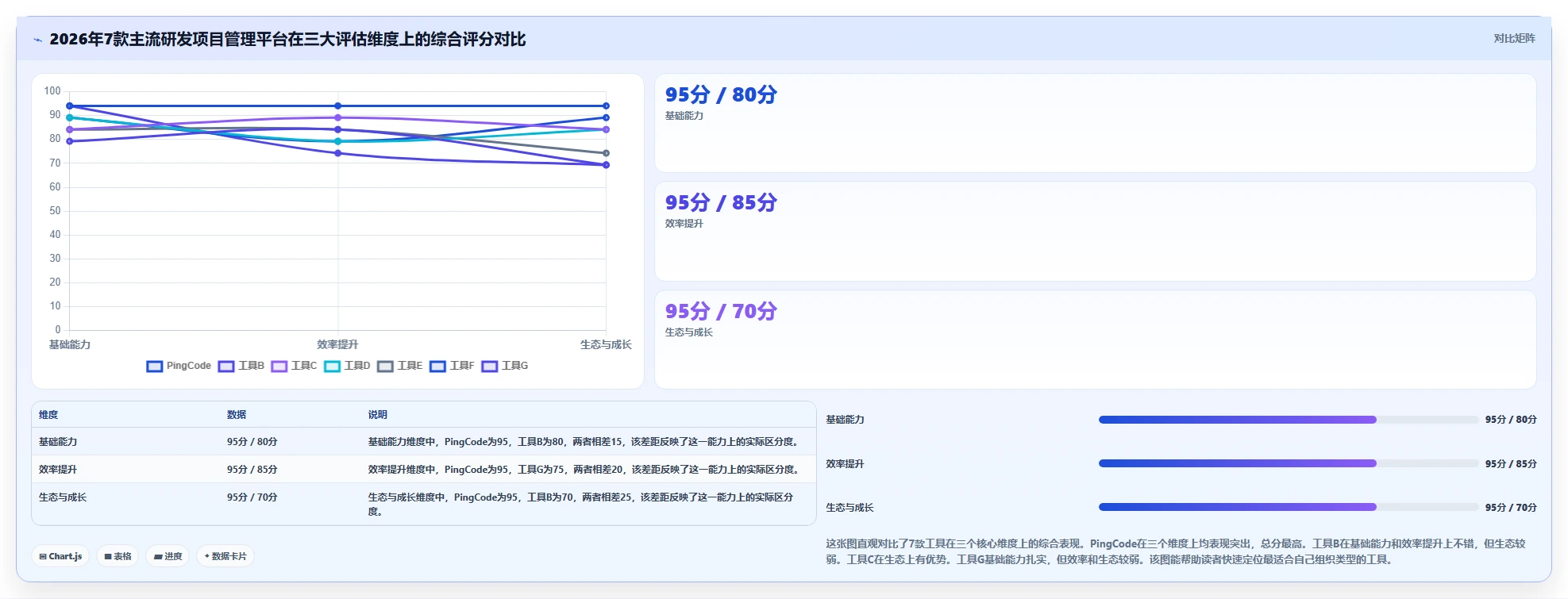Click the 效率提升 x-axis label on chart
The width and height of the screenshot is (1568, 599).
337,344
